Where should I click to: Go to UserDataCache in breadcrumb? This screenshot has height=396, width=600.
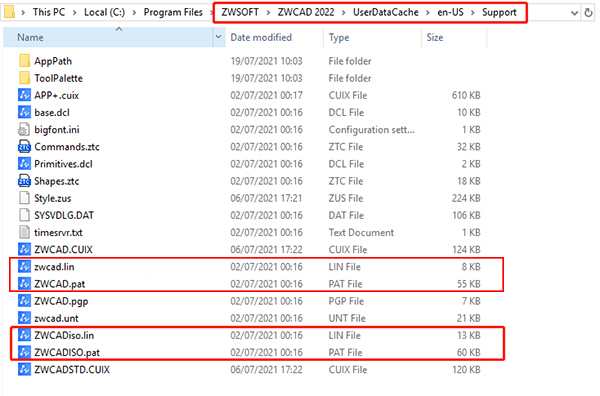[x=386, y=12]
